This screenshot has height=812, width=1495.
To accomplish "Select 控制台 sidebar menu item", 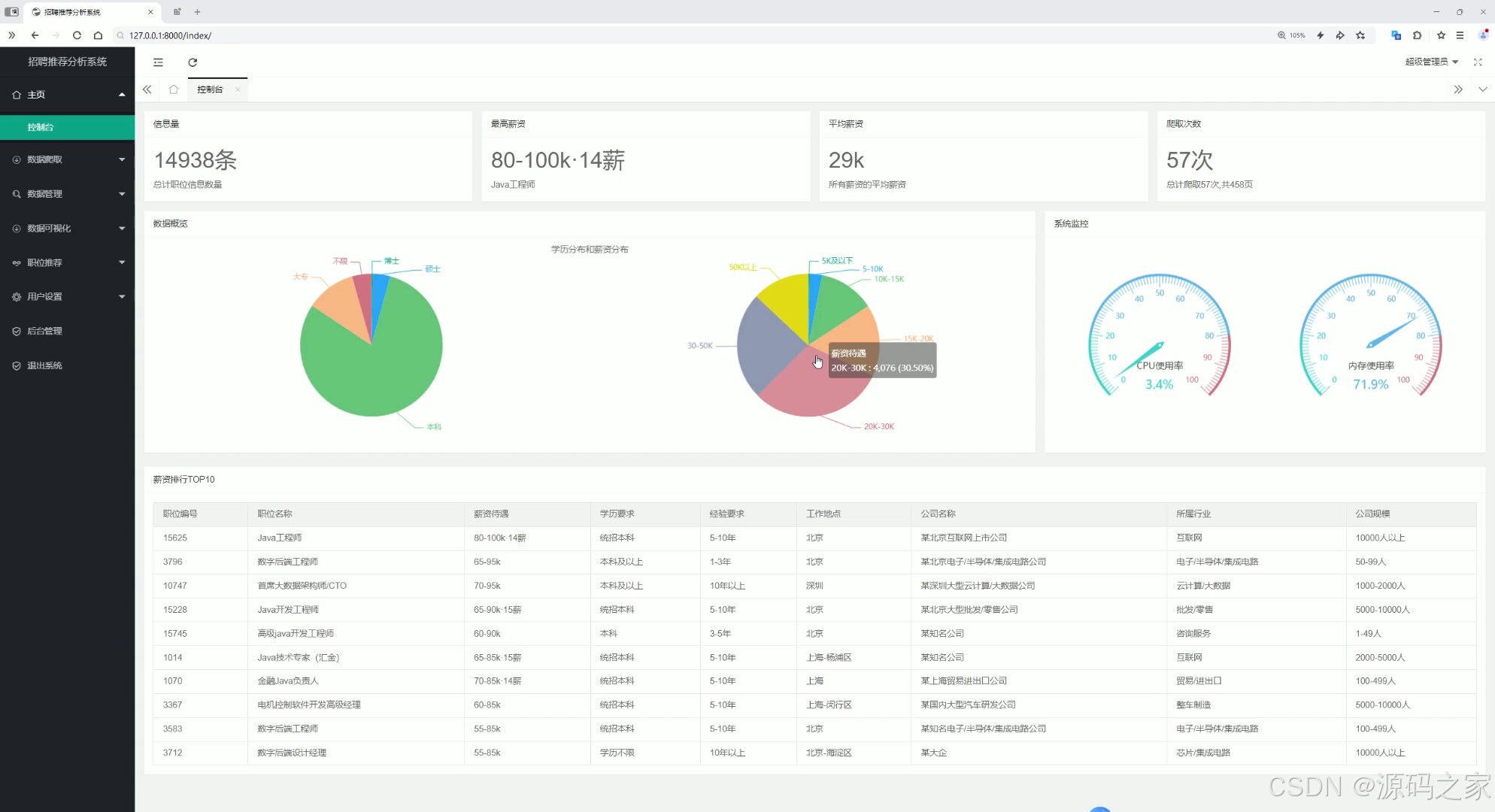I will [x=41, y=127].
